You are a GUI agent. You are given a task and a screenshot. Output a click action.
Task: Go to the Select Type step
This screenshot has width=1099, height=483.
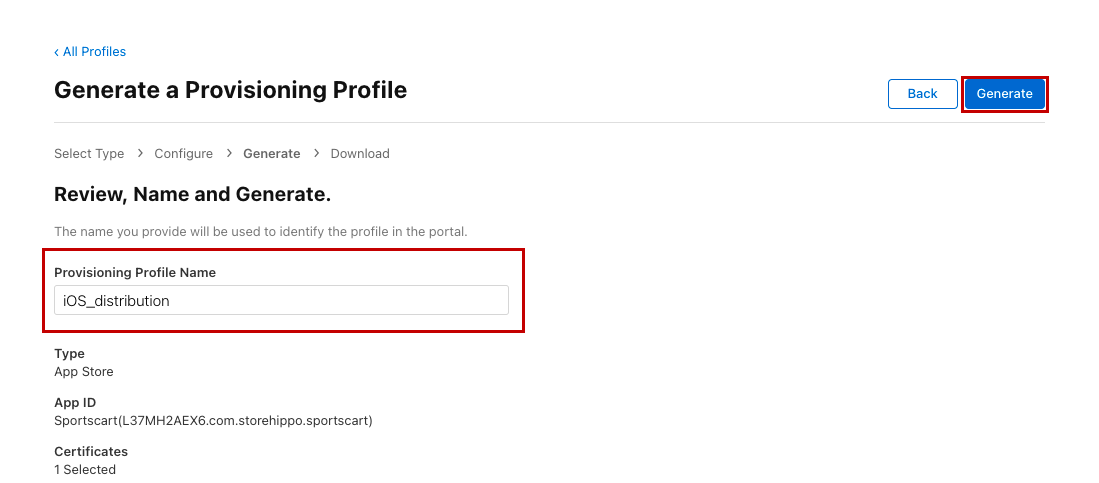(89, 154)
